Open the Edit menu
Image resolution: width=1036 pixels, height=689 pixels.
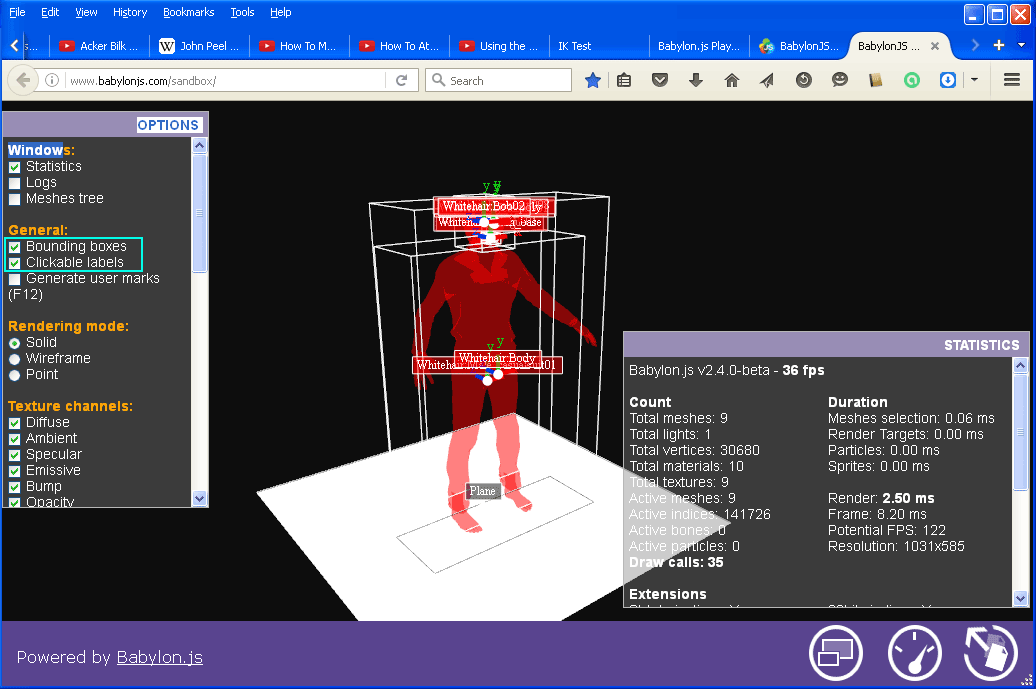(50, 12)
